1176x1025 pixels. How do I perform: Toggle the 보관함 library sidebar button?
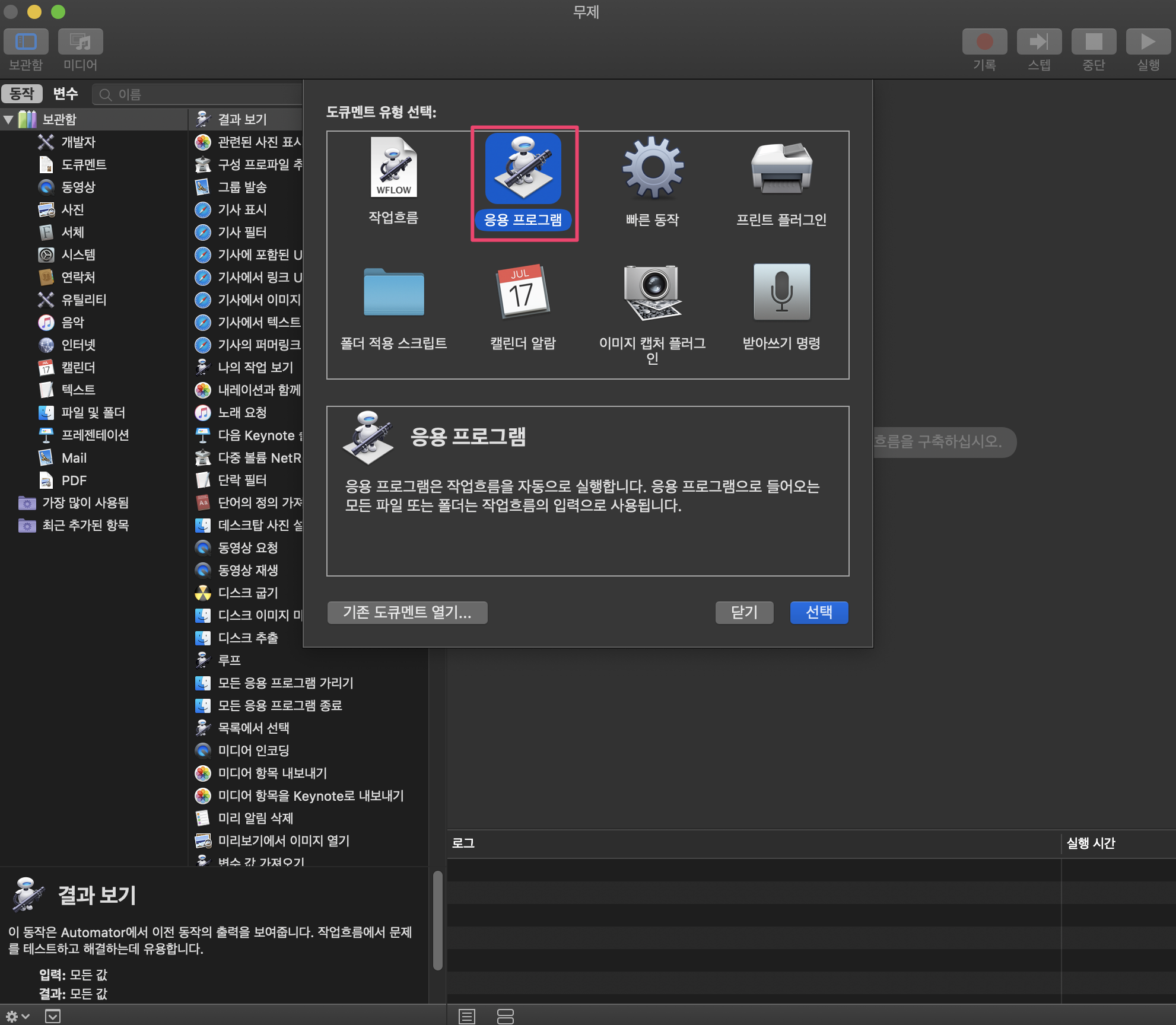(x=26, y=42)
